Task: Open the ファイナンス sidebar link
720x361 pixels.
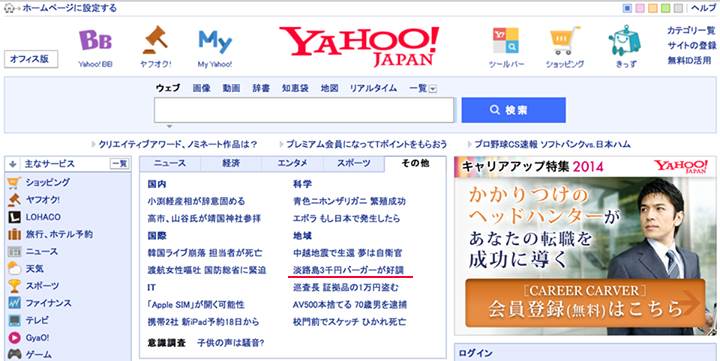Action: pos(48,303)
